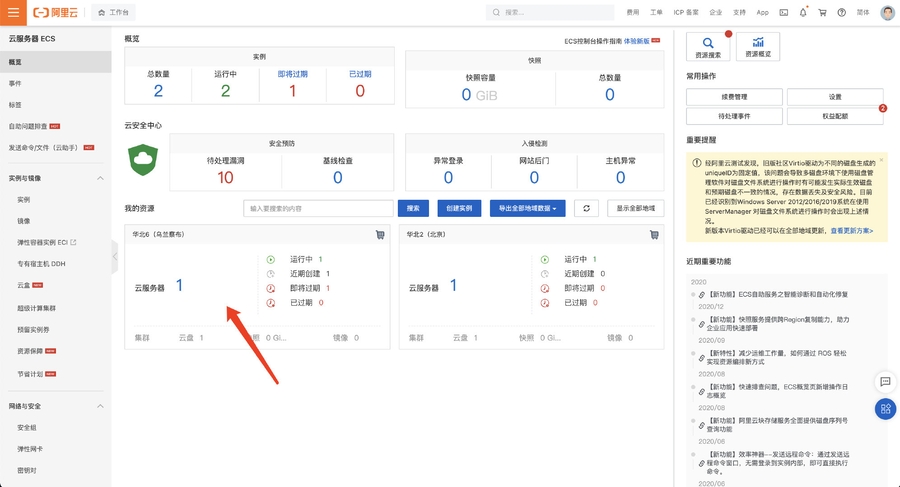
Task: Open the shopping cart in top bar
Action: [x=822, y=13]
